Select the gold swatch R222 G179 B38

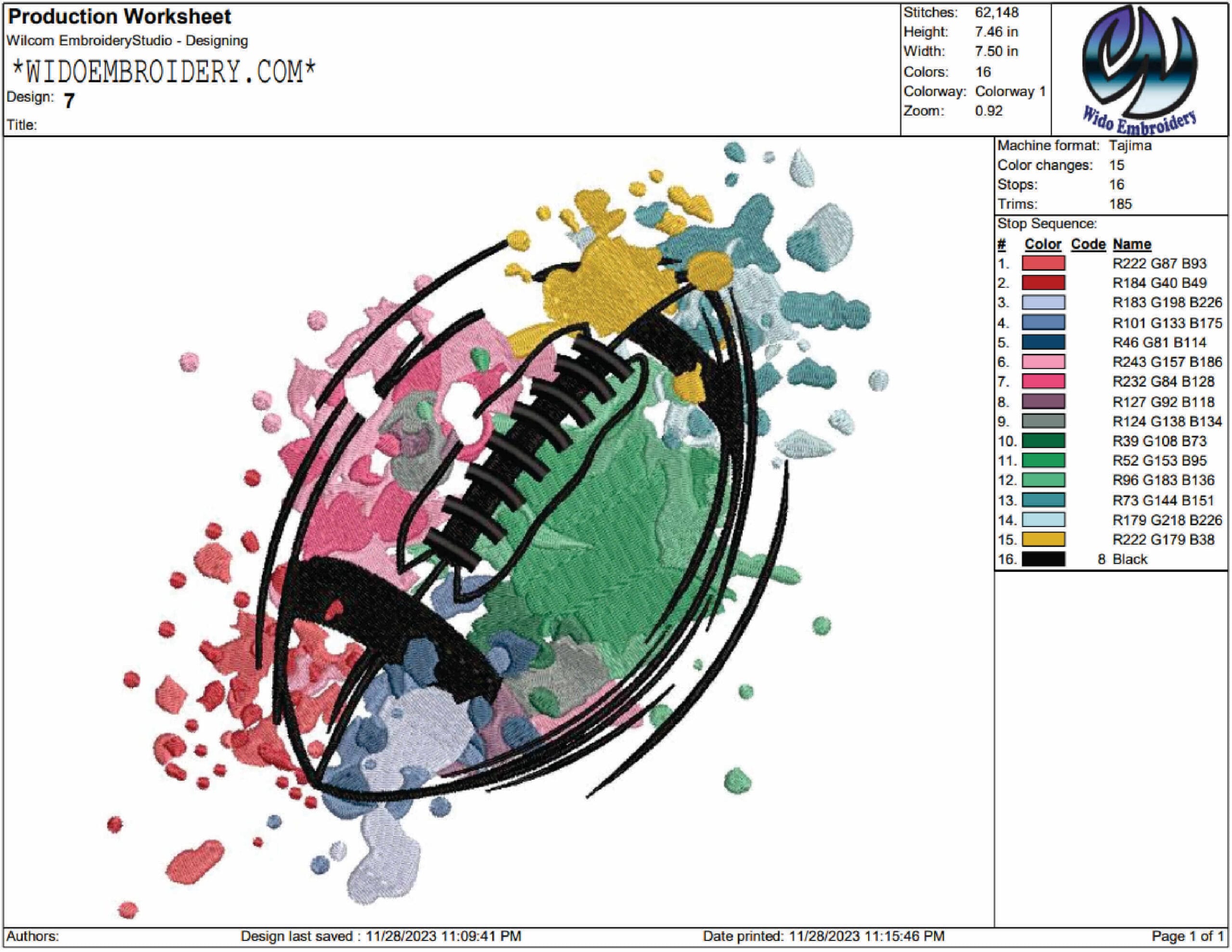(1043, 540)
